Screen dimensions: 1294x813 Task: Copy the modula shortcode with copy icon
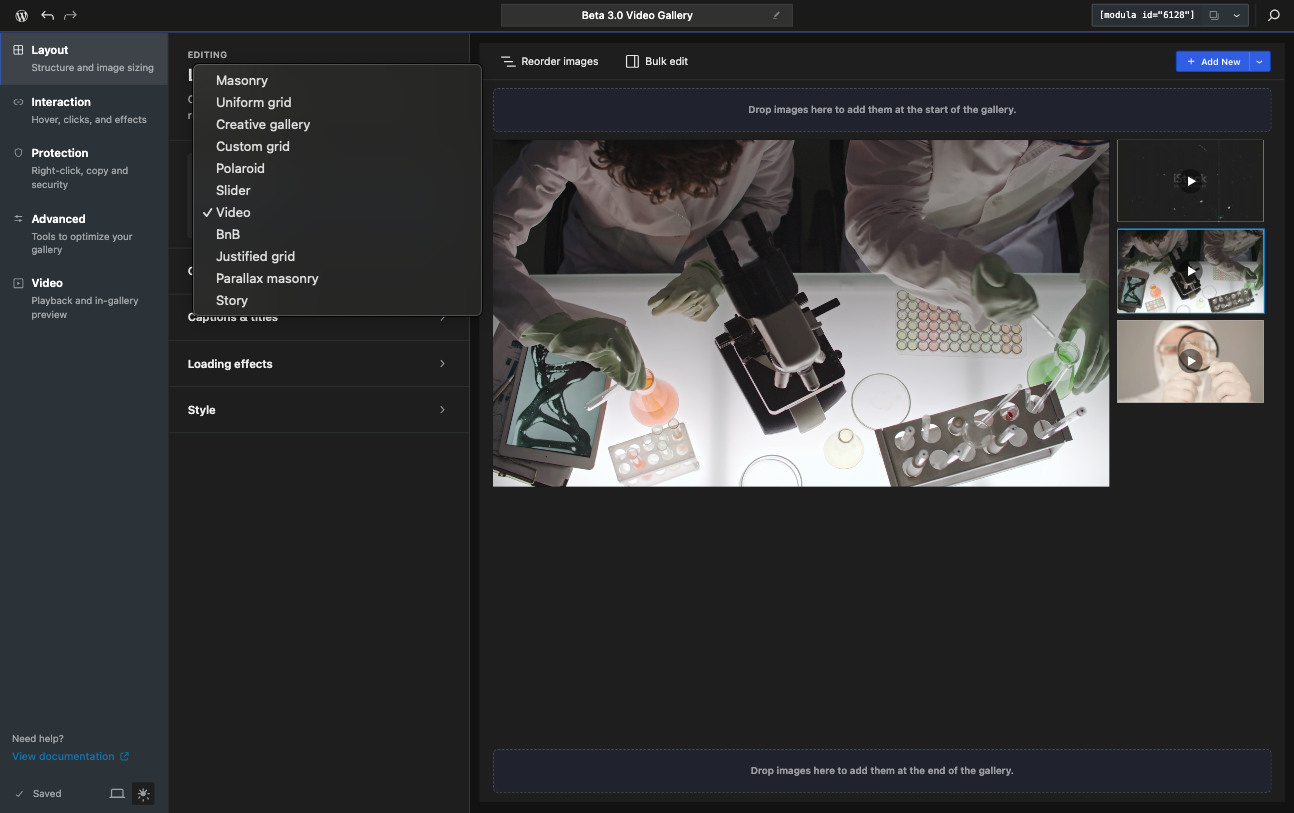click(x=1214, y=16)
